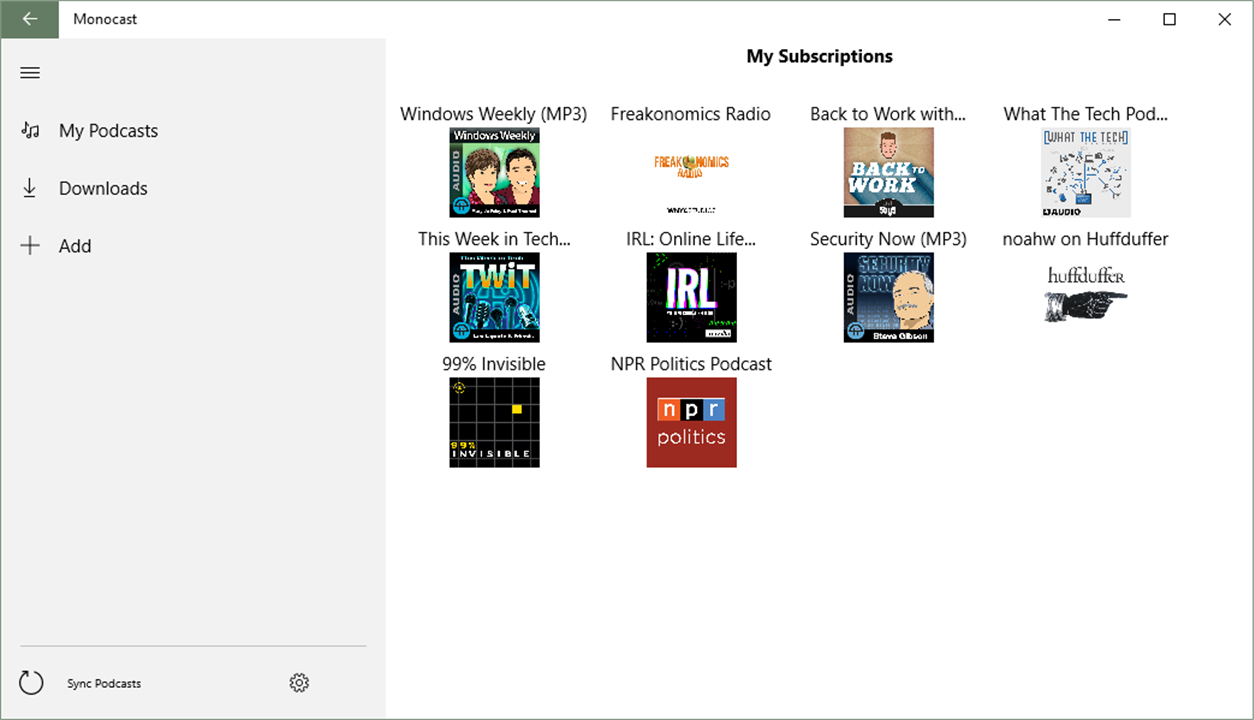Click 'IRL: Online Life...' title
The image size is (1254, 720).
(691, 239)
